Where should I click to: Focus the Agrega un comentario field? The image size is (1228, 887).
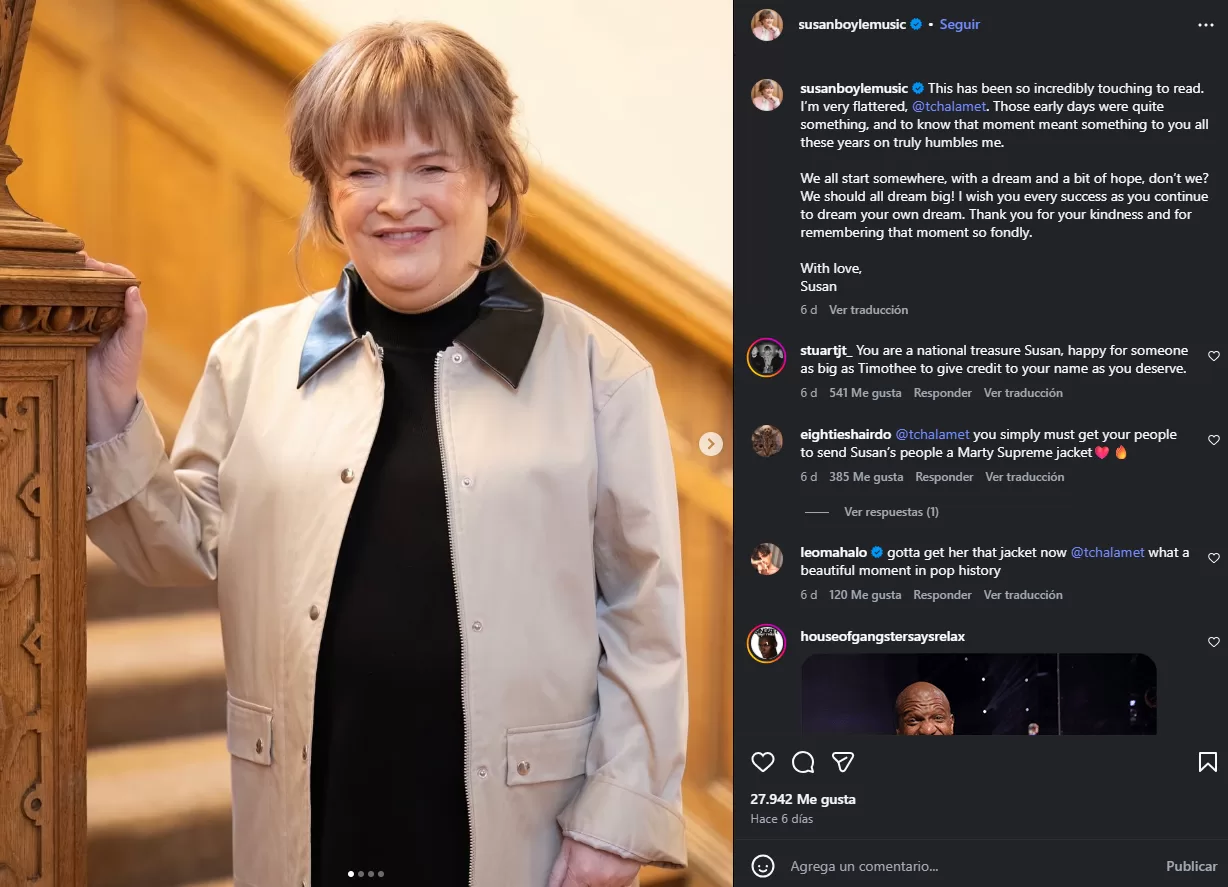(x=960, y=866)
